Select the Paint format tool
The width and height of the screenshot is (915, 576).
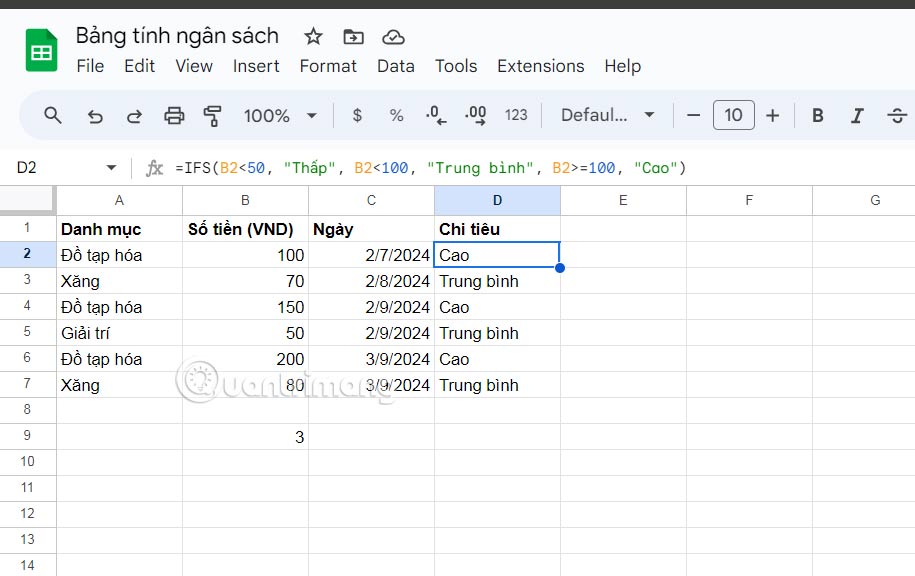coord(212,115)
